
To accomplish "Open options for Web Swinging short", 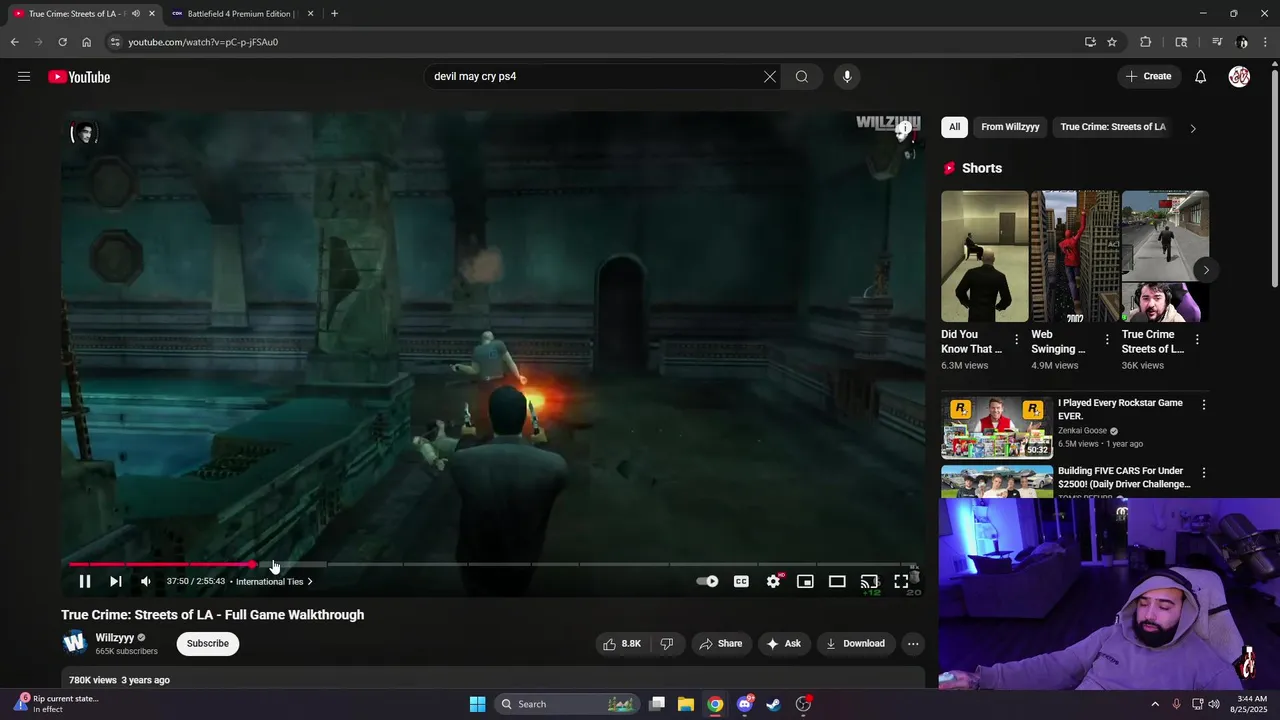I will (1107, 340).
